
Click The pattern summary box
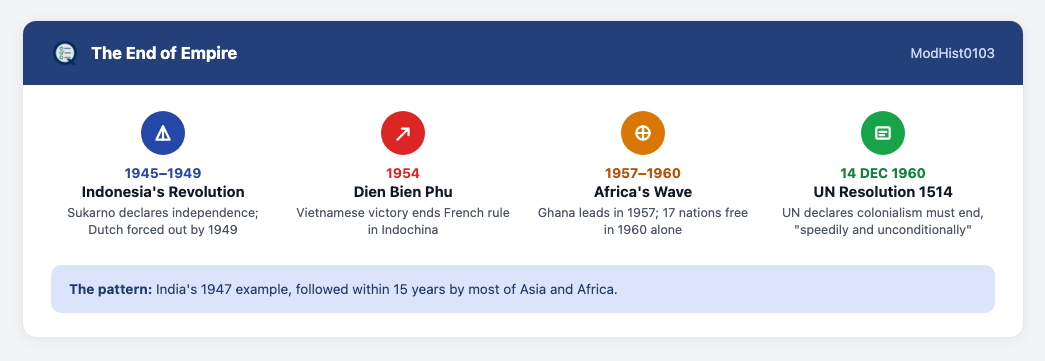[x=522, y=289]
